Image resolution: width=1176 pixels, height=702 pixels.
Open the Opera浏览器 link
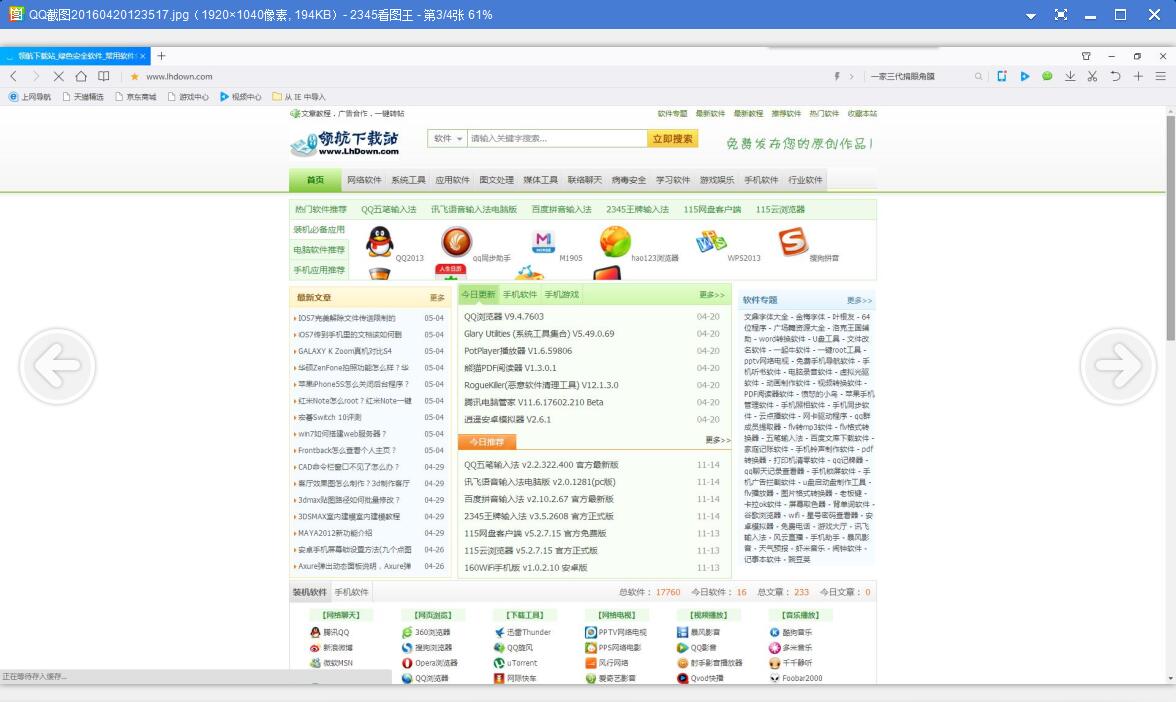tap(429, 663)
